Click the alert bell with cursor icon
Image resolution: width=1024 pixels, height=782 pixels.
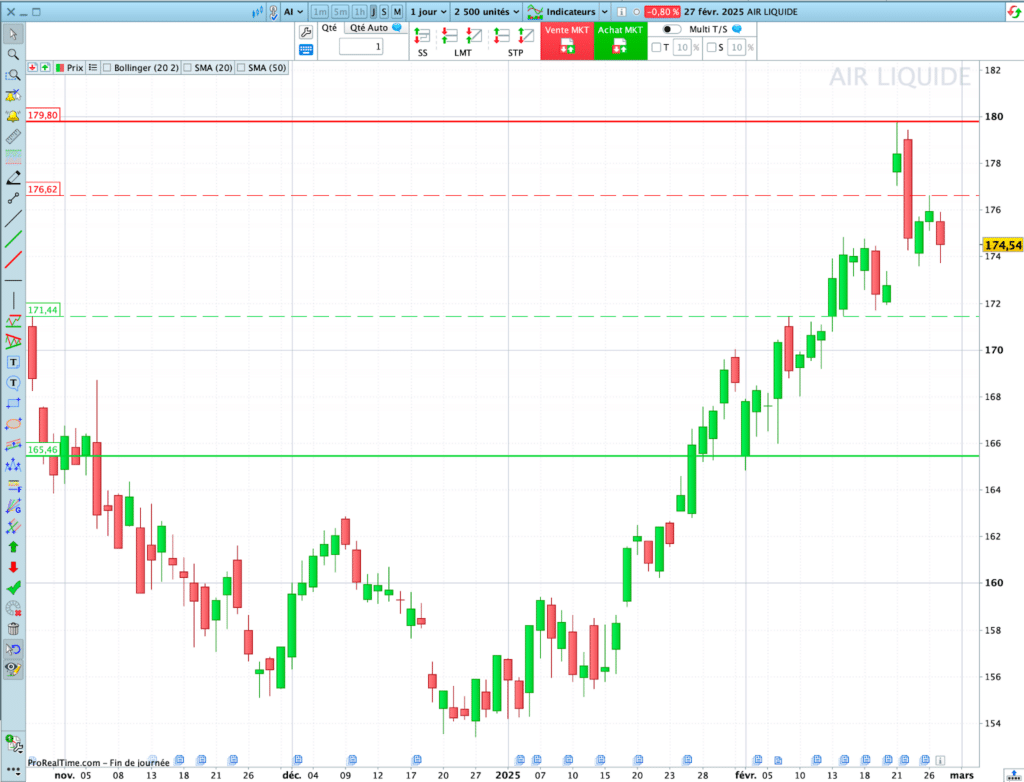[13, 96]
